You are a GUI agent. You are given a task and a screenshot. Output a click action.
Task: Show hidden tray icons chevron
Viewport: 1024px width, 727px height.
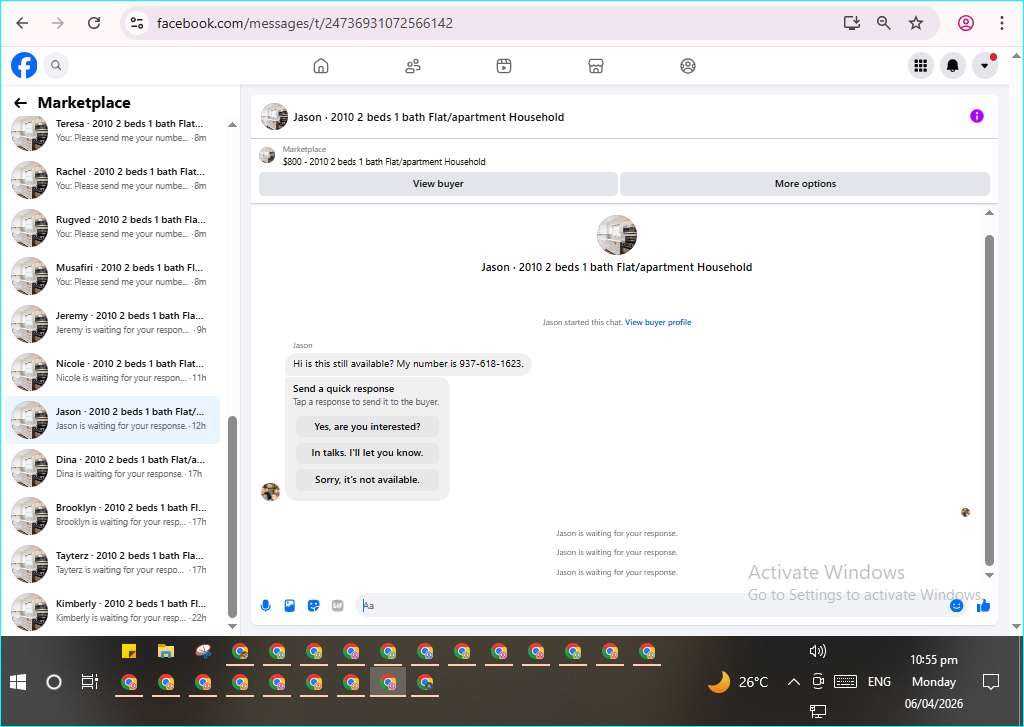[x=793, y=682]
